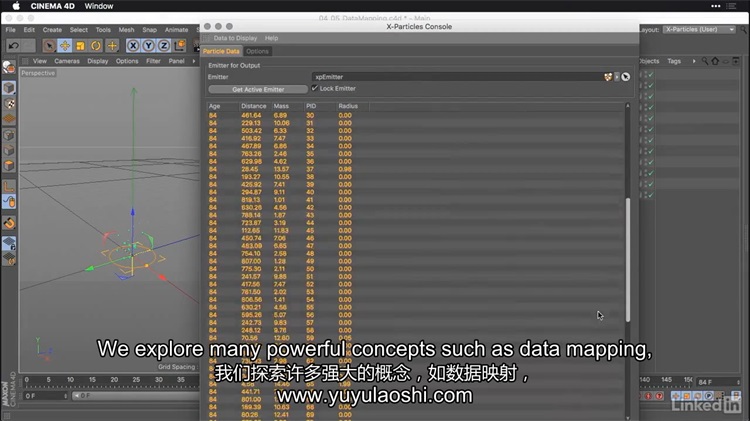Click the console vertical scrollbar thumb
This screenshot has height=421, width=750.
click(x=628, y=260)
